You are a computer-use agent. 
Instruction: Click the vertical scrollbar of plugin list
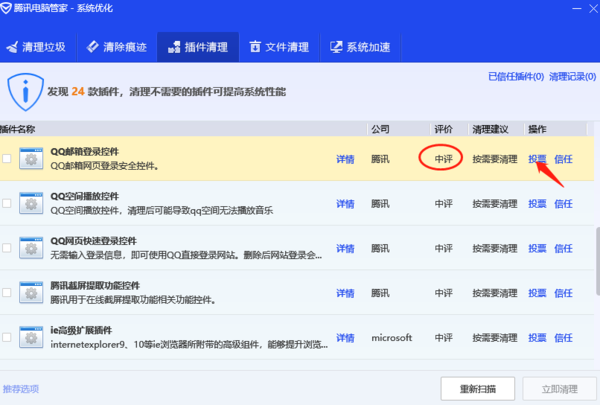[x=594, y=250]
